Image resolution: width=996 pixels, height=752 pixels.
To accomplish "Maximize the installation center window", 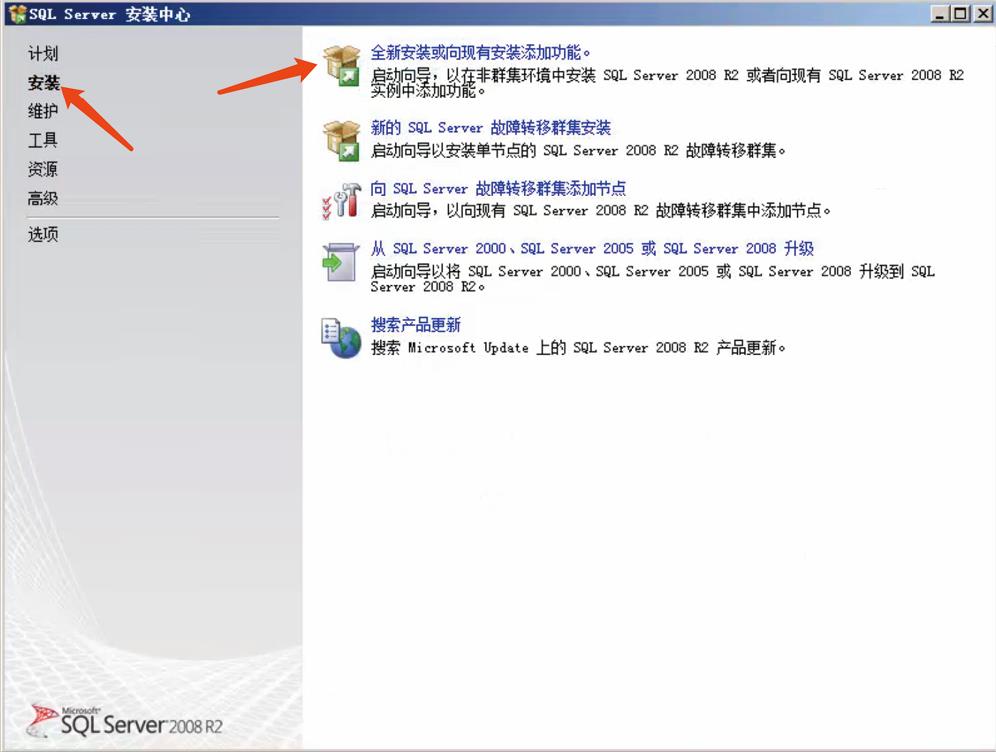I will [960, 13].
